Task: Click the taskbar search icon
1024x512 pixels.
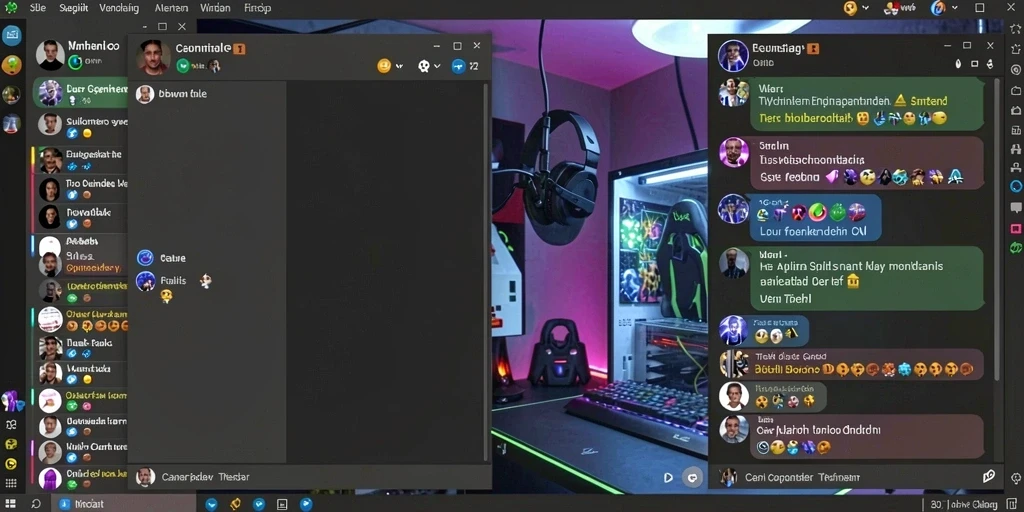Action: click(x=37, y=504)
